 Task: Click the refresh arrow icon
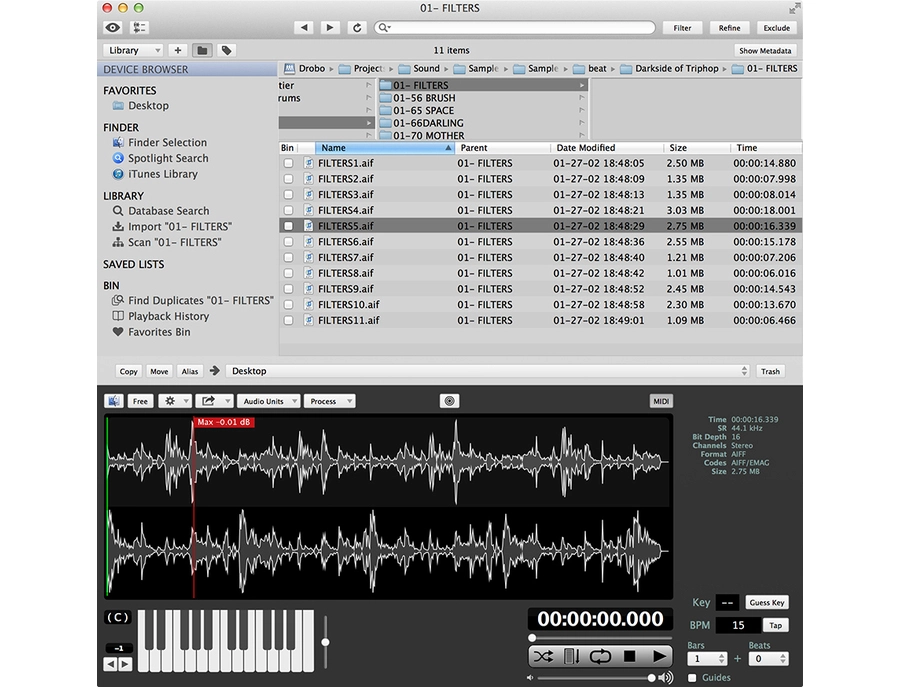[357, 28]
